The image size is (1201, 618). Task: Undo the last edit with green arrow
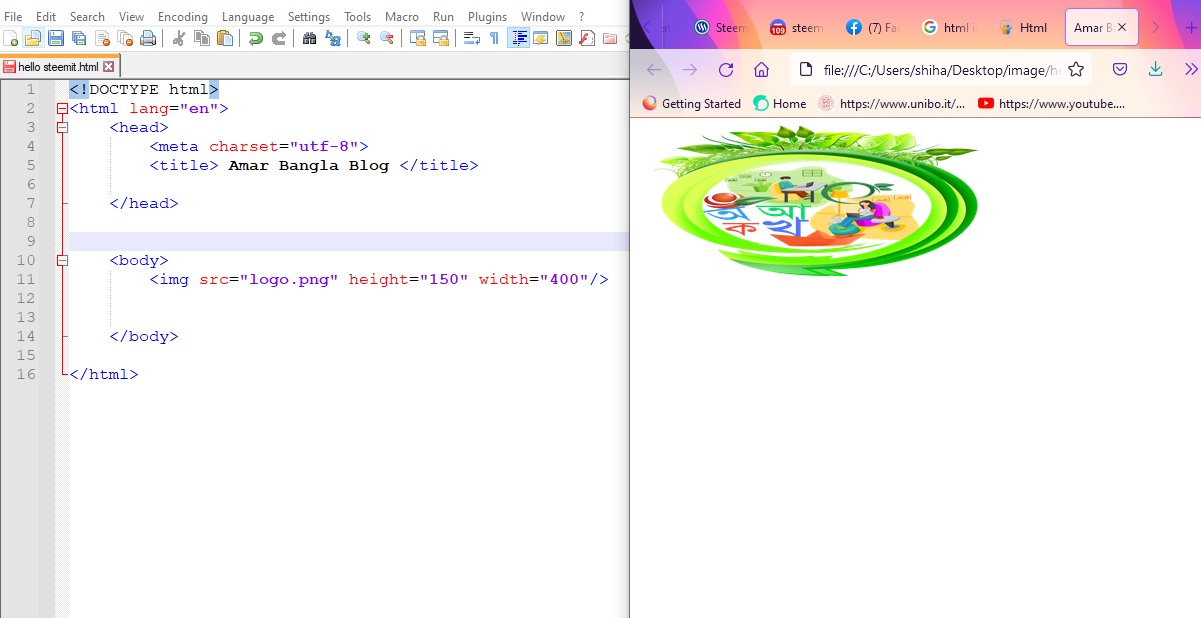[256, 38]
